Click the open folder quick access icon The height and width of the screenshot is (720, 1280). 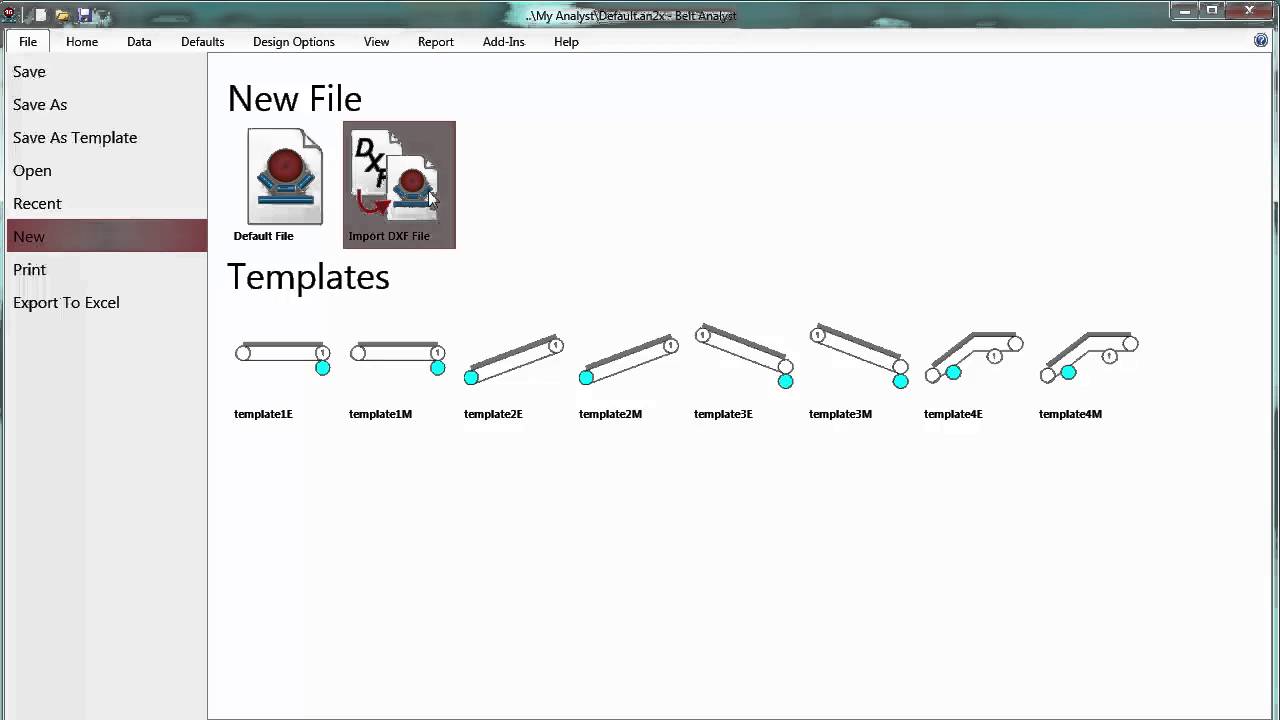tap(62, 15)
